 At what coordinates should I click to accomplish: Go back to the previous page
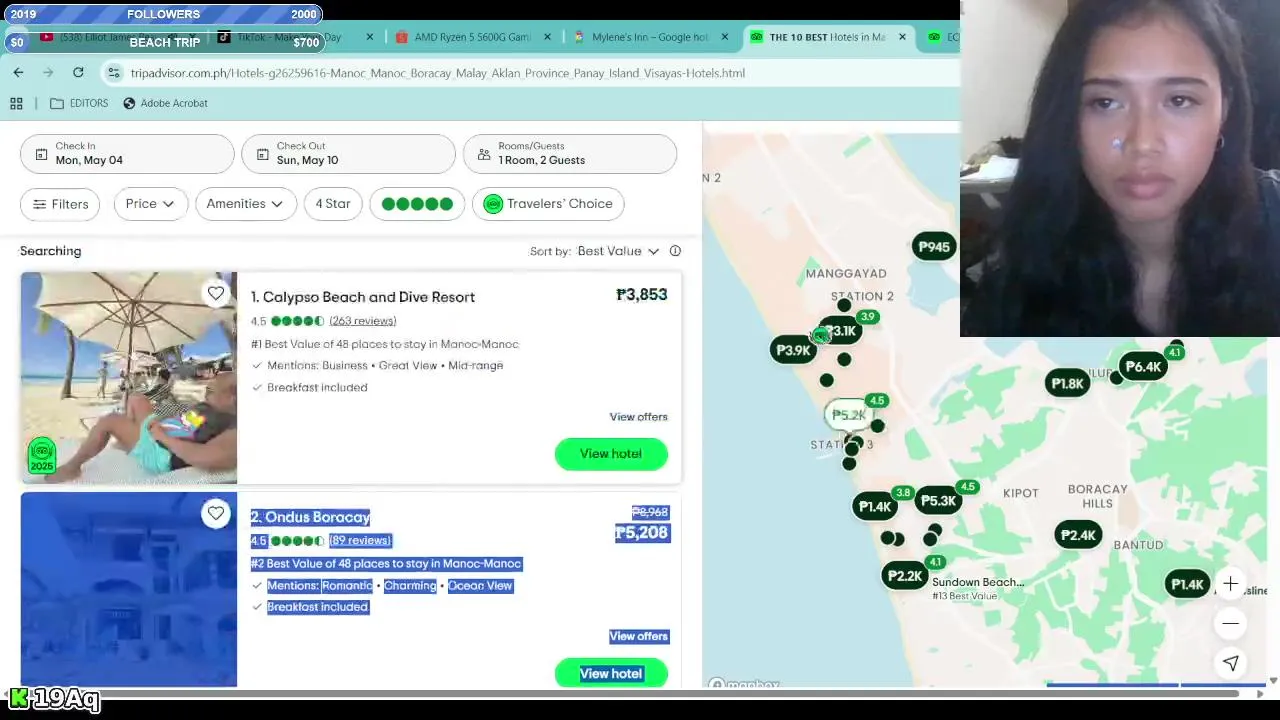18,73
